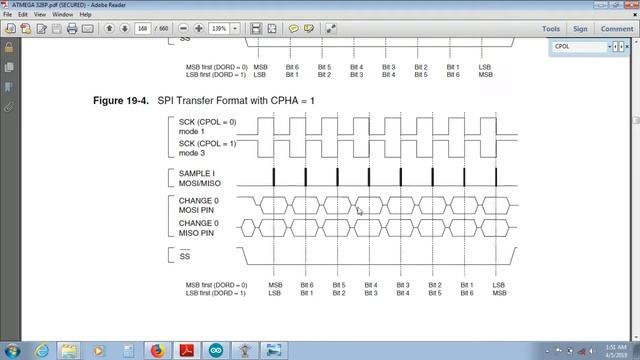Switch to Arduino IDE in taskbar
Viewport: 640px width, 360px height.
pyautogui.click(x=216, y=351)
